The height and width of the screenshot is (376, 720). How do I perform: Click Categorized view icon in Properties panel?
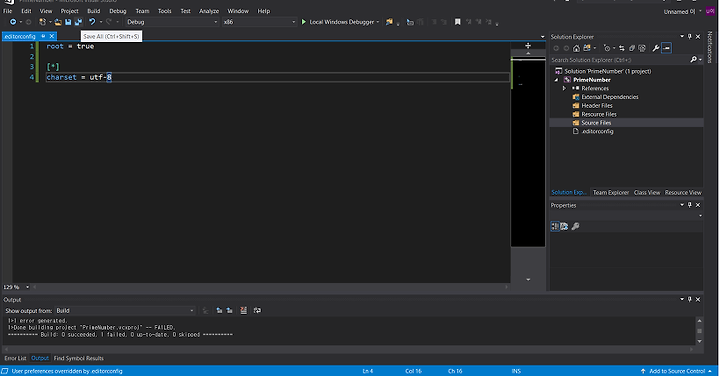click(555, 226)
